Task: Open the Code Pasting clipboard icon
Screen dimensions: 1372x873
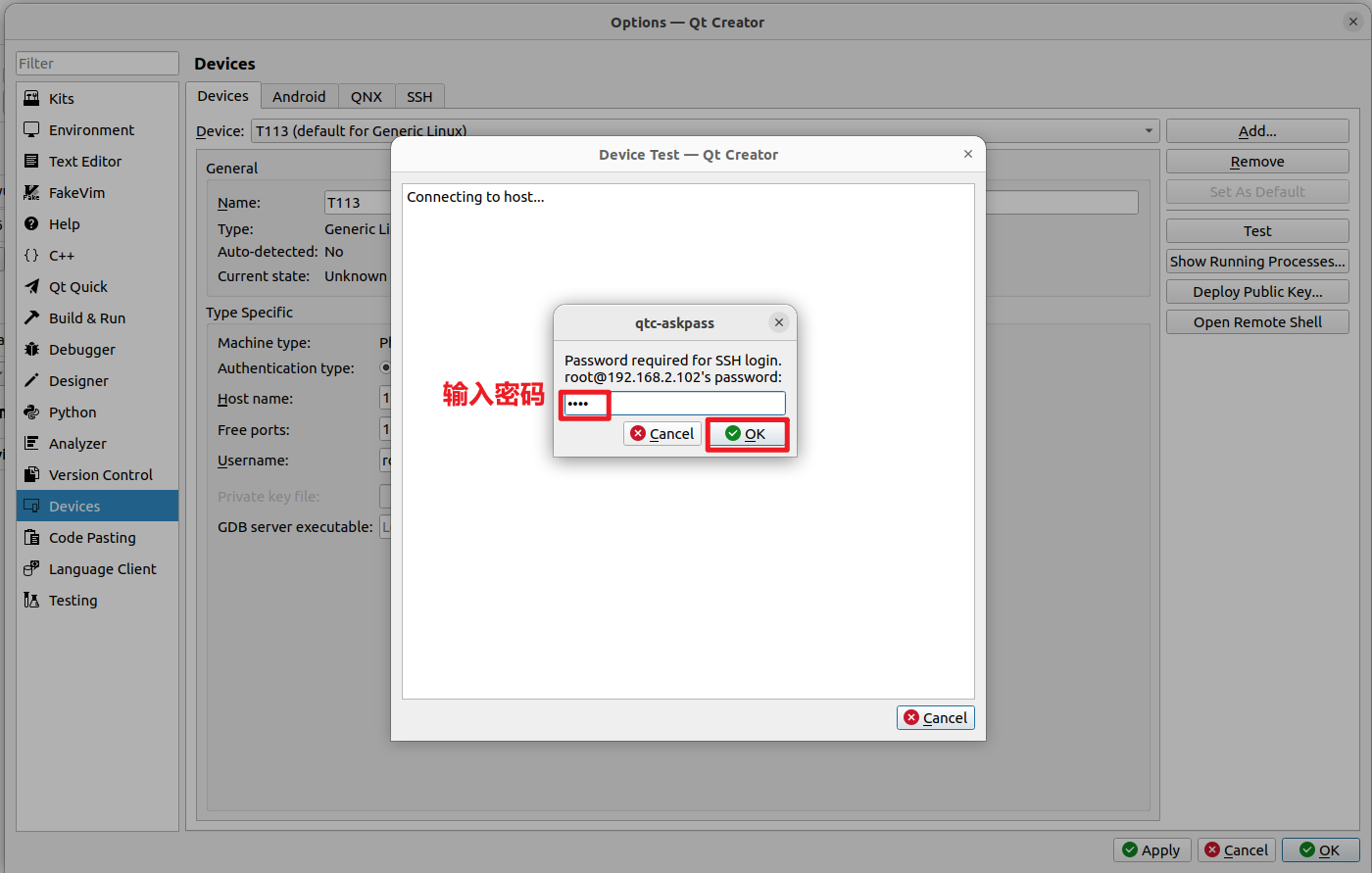Action: [x=31, y=537]
